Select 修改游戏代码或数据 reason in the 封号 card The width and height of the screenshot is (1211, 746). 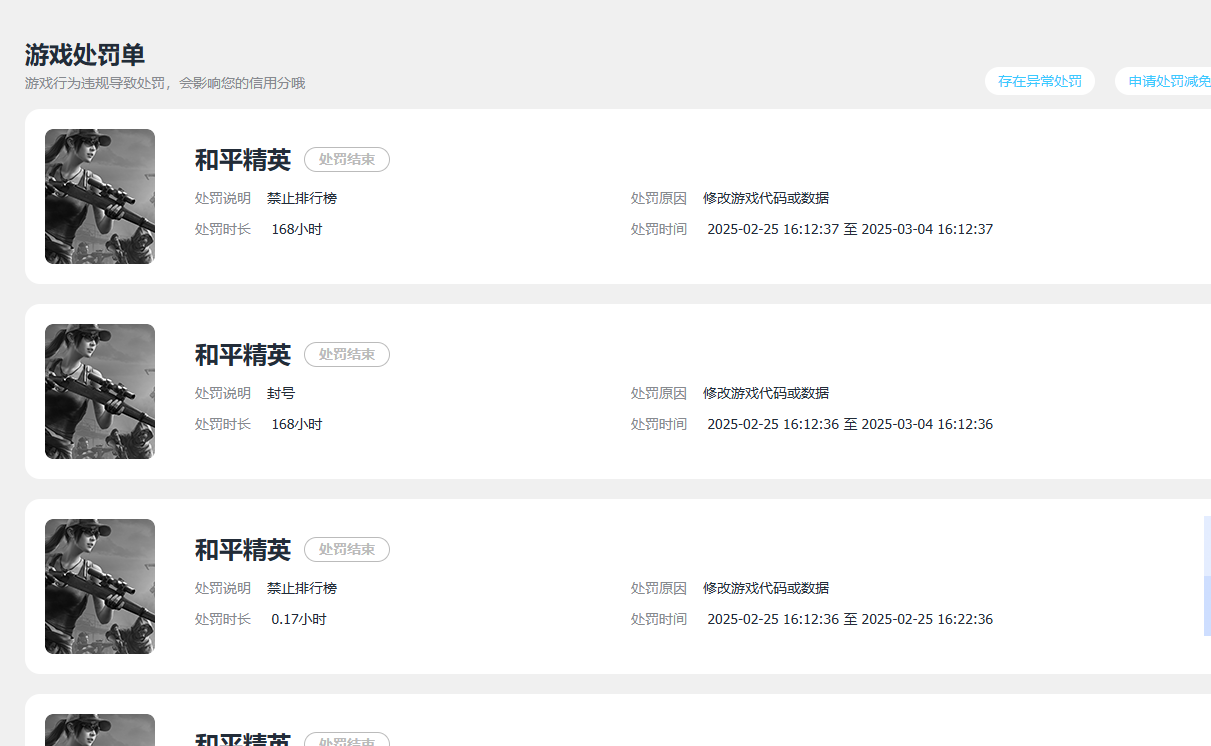pos(766,393)
